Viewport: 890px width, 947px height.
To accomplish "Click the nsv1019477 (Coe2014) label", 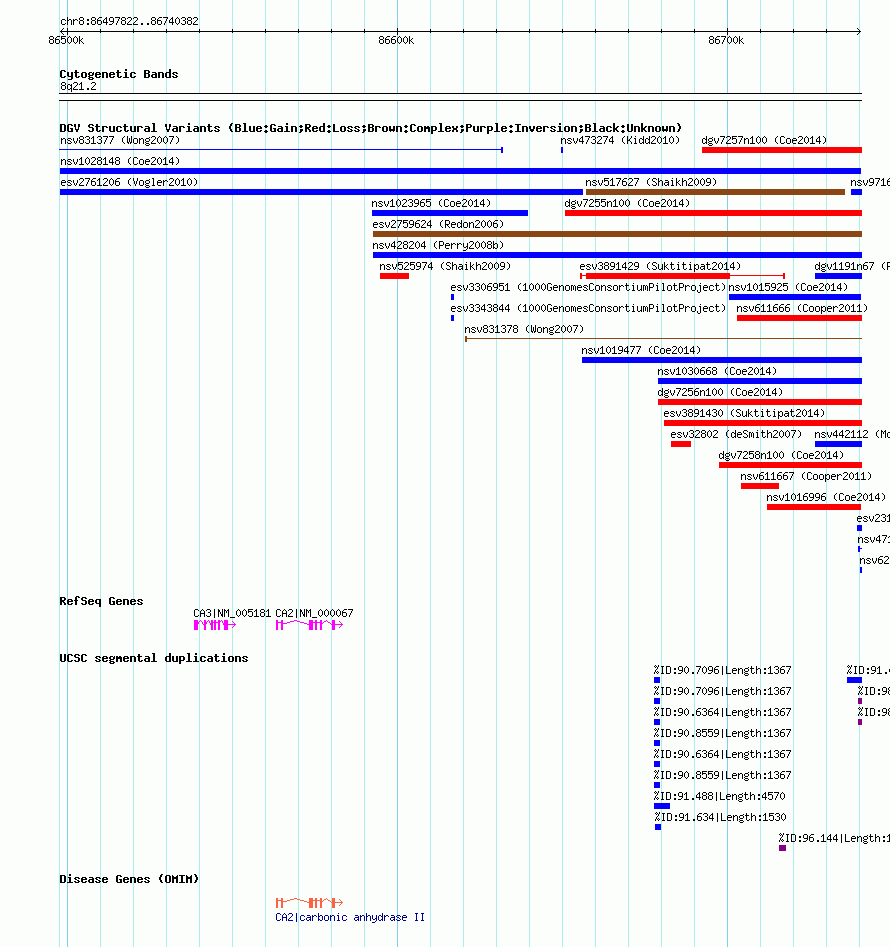I will [641, 350].
